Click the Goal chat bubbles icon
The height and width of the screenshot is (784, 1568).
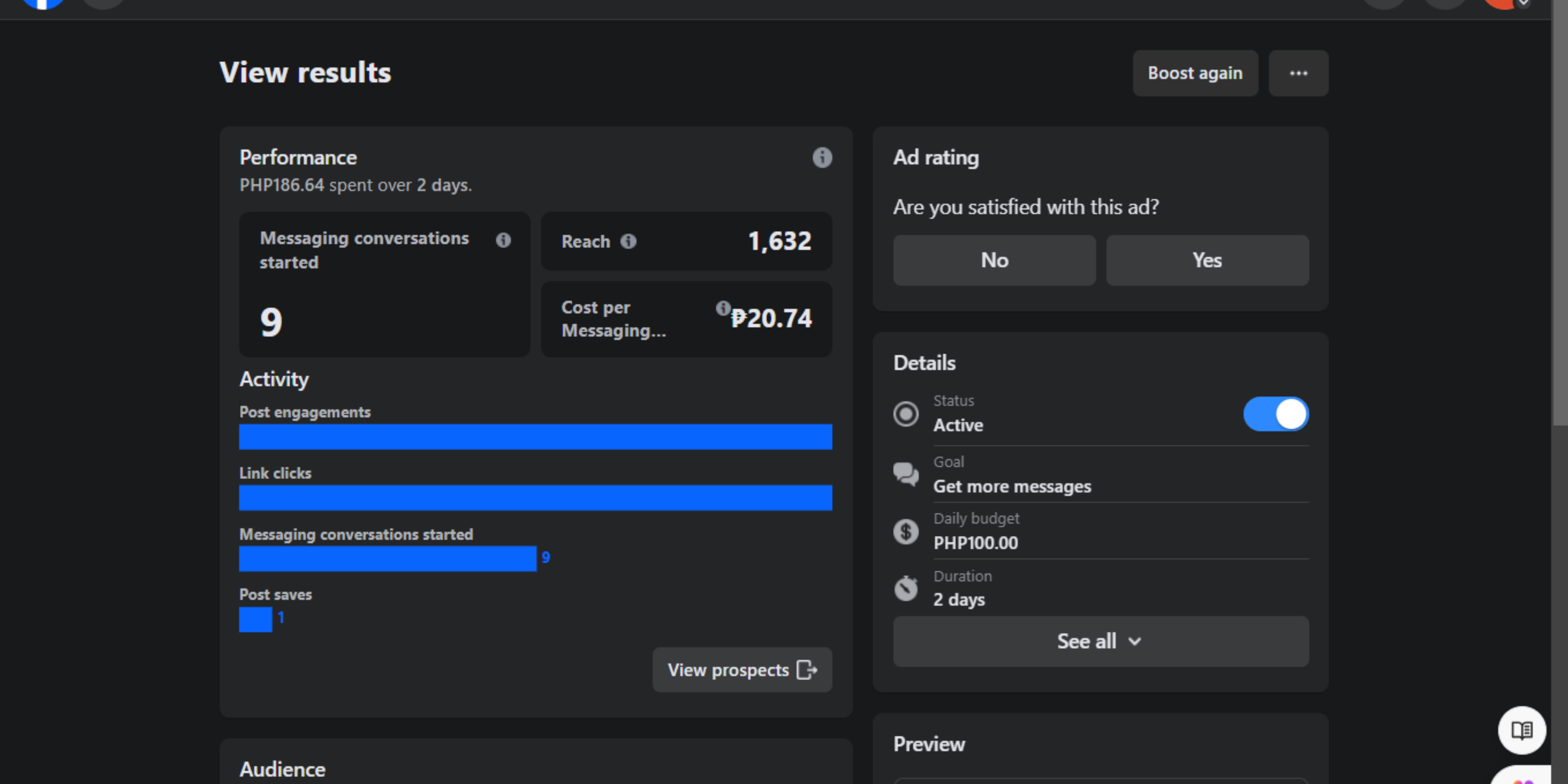point(906,474)
